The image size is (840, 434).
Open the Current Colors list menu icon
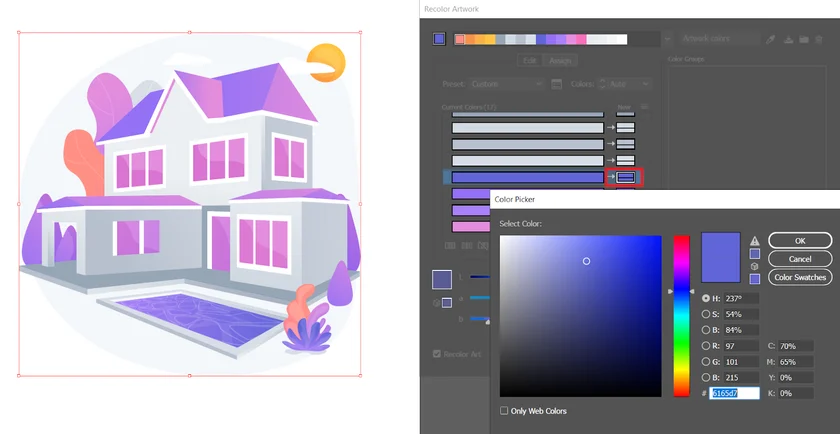[645, 107]
